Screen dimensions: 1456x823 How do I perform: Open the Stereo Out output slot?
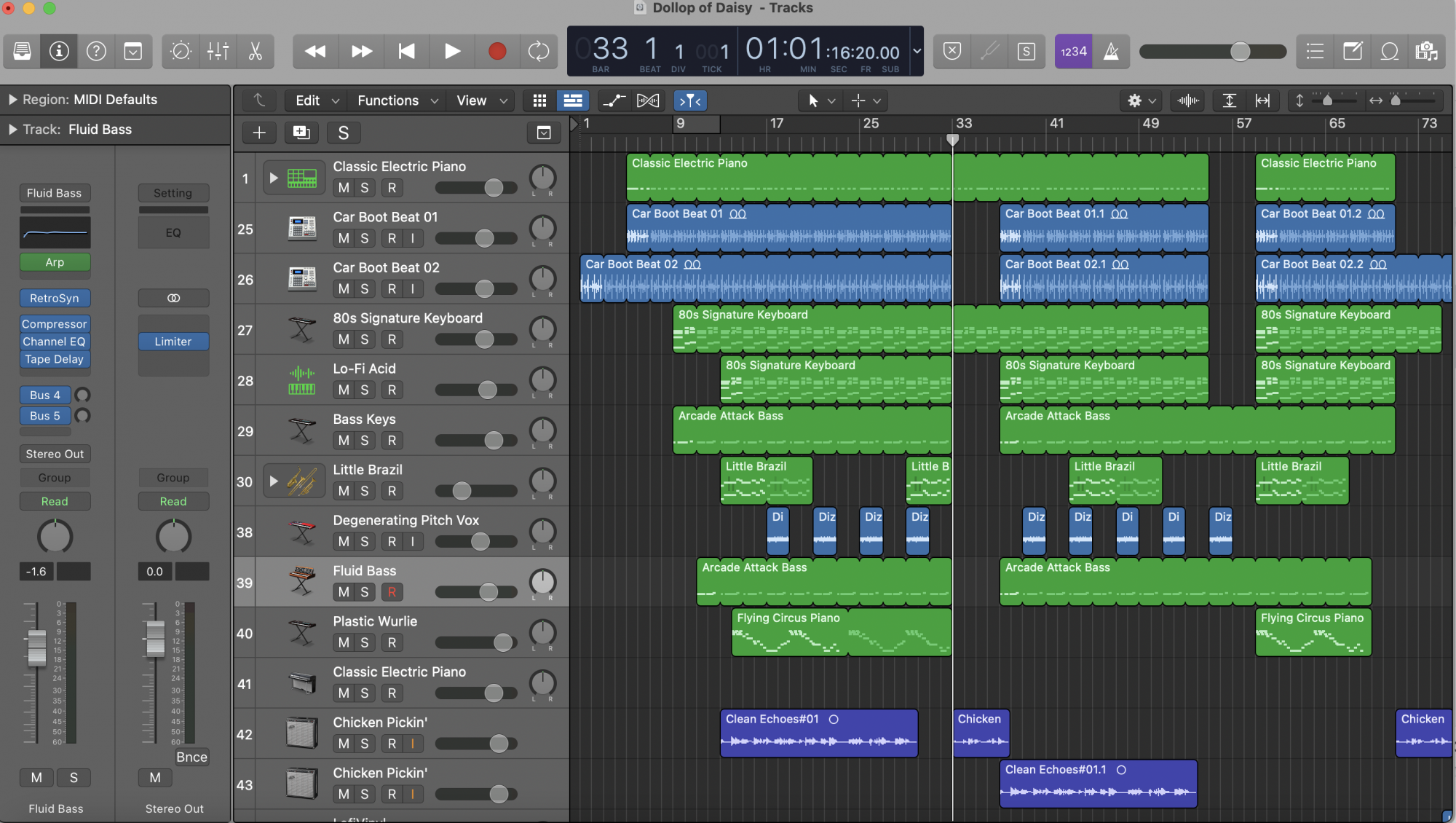tap(55, 454)
